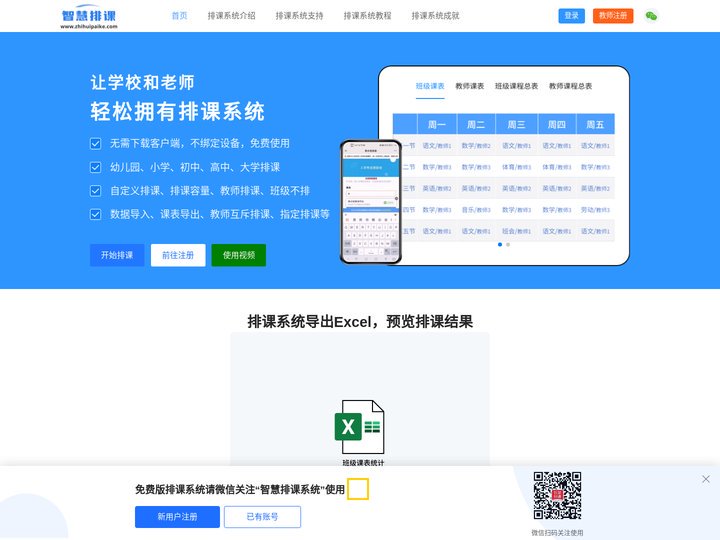This screenshot has width=720, height=540.
Task: Click the 轻松拥有排课系统 headline
Action: [x=177, y=112]
